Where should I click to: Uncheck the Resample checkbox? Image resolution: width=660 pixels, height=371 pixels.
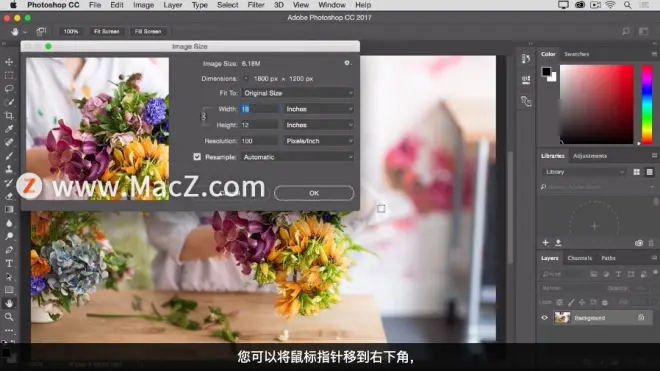point(197,157)
